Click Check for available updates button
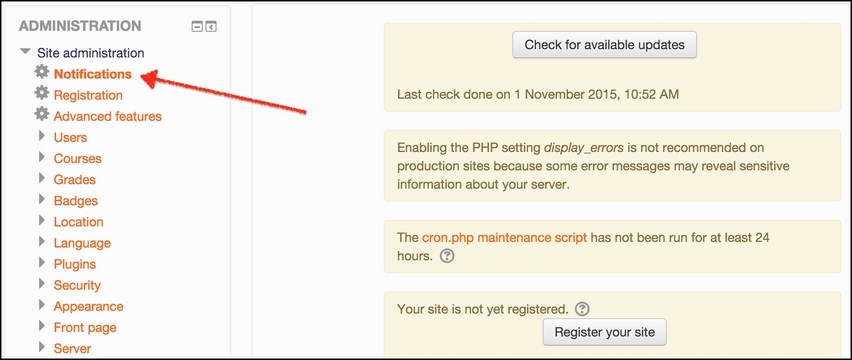852x360 pixels. click(x=604, y=45)
